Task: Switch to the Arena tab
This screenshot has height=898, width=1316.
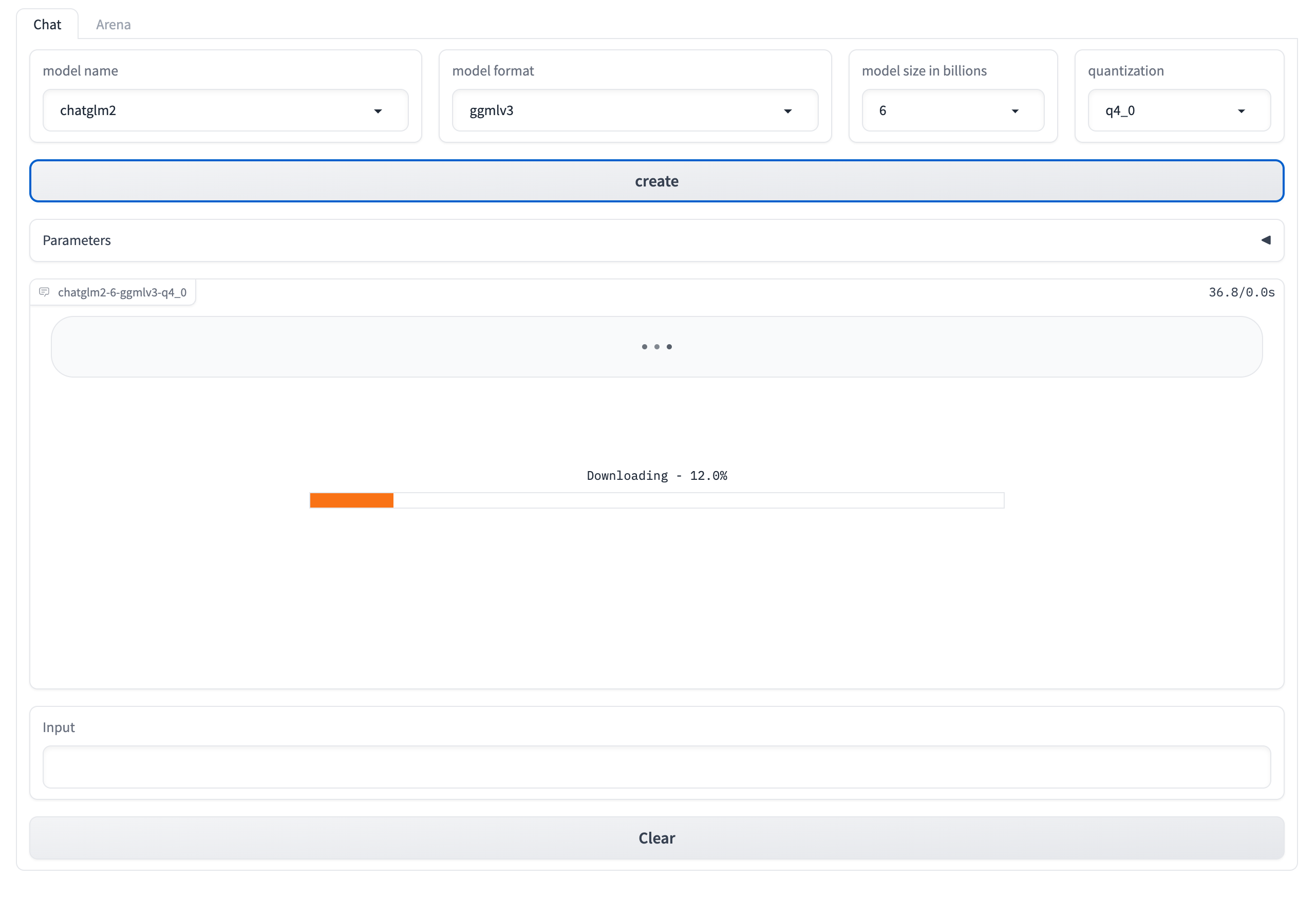Action: click(x=113, y=24)
